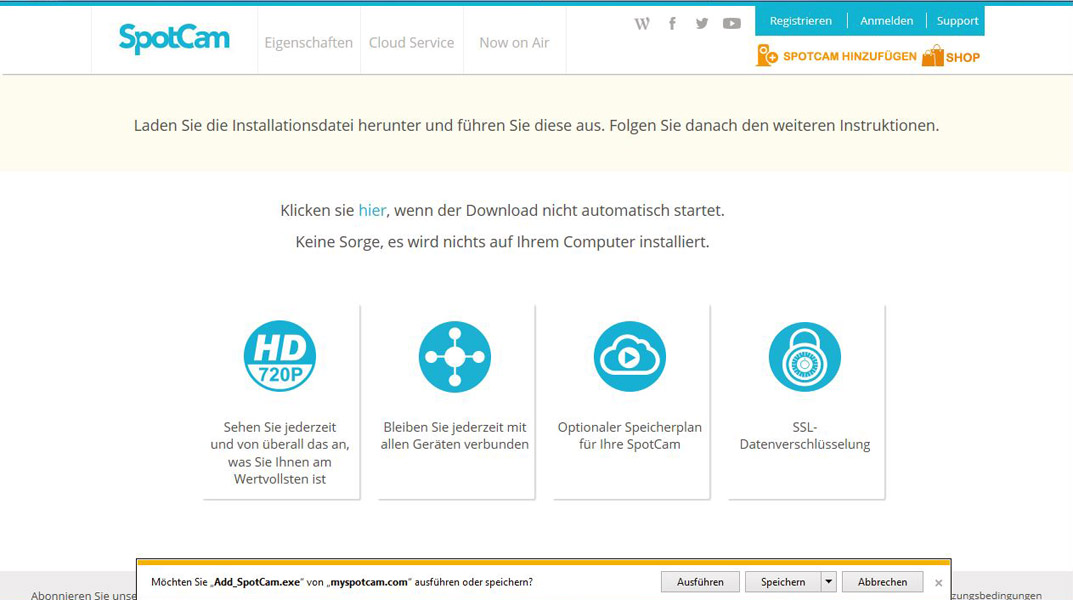Click the Registrieren link
The height and width of the screenshot is (600, 1073).
click(801, 21)
